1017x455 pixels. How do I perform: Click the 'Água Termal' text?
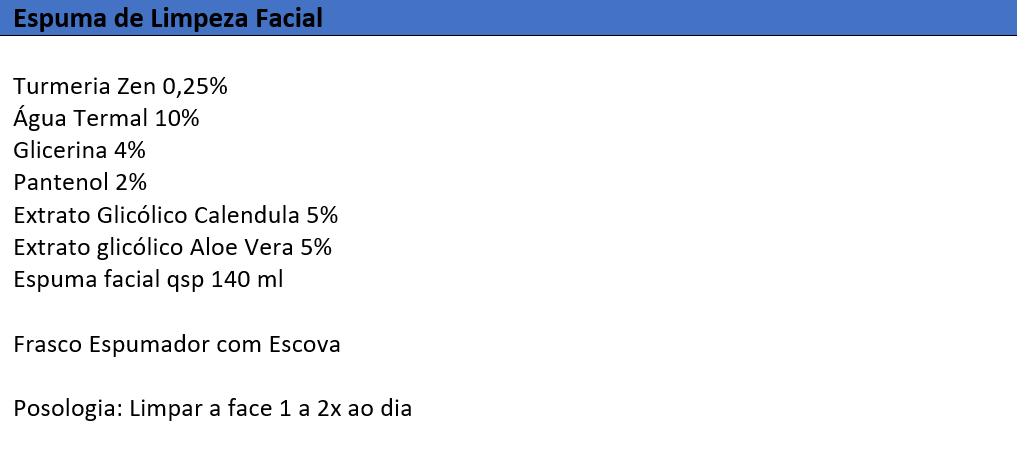(80, 119)
